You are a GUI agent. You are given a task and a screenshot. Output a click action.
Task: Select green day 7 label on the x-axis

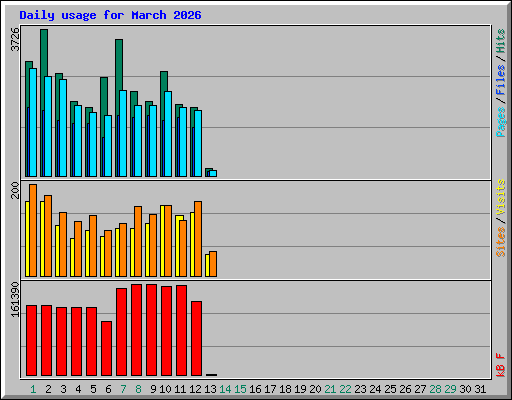coord(123,389)
